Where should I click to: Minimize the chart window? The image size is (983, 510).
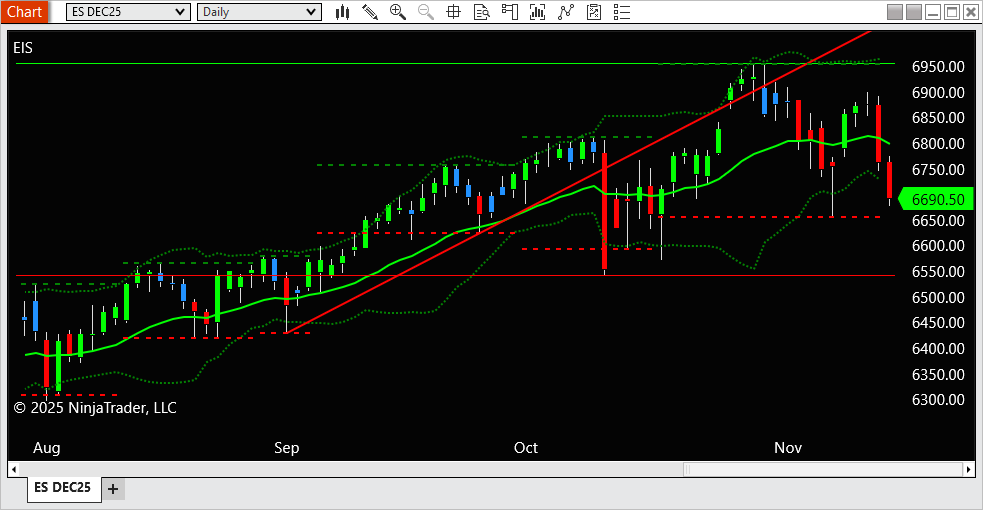(933, 12)
